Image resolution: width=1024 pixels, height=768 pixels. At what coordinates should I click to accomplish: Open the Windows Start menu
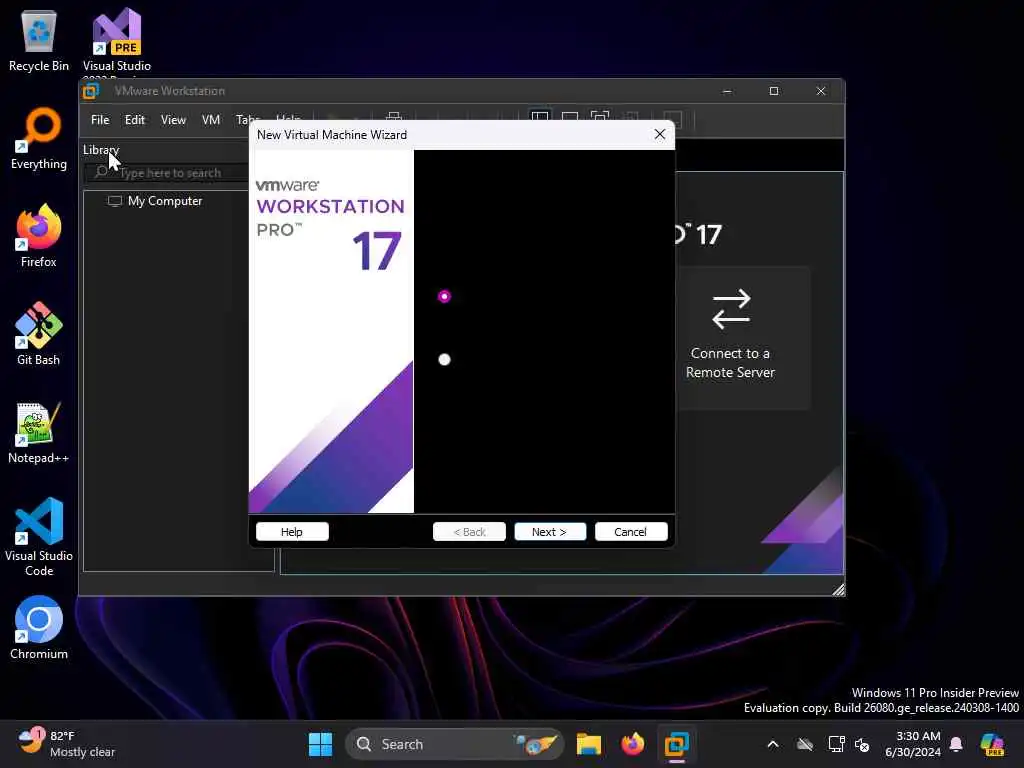pyautogui.click(x=320, y=744)
